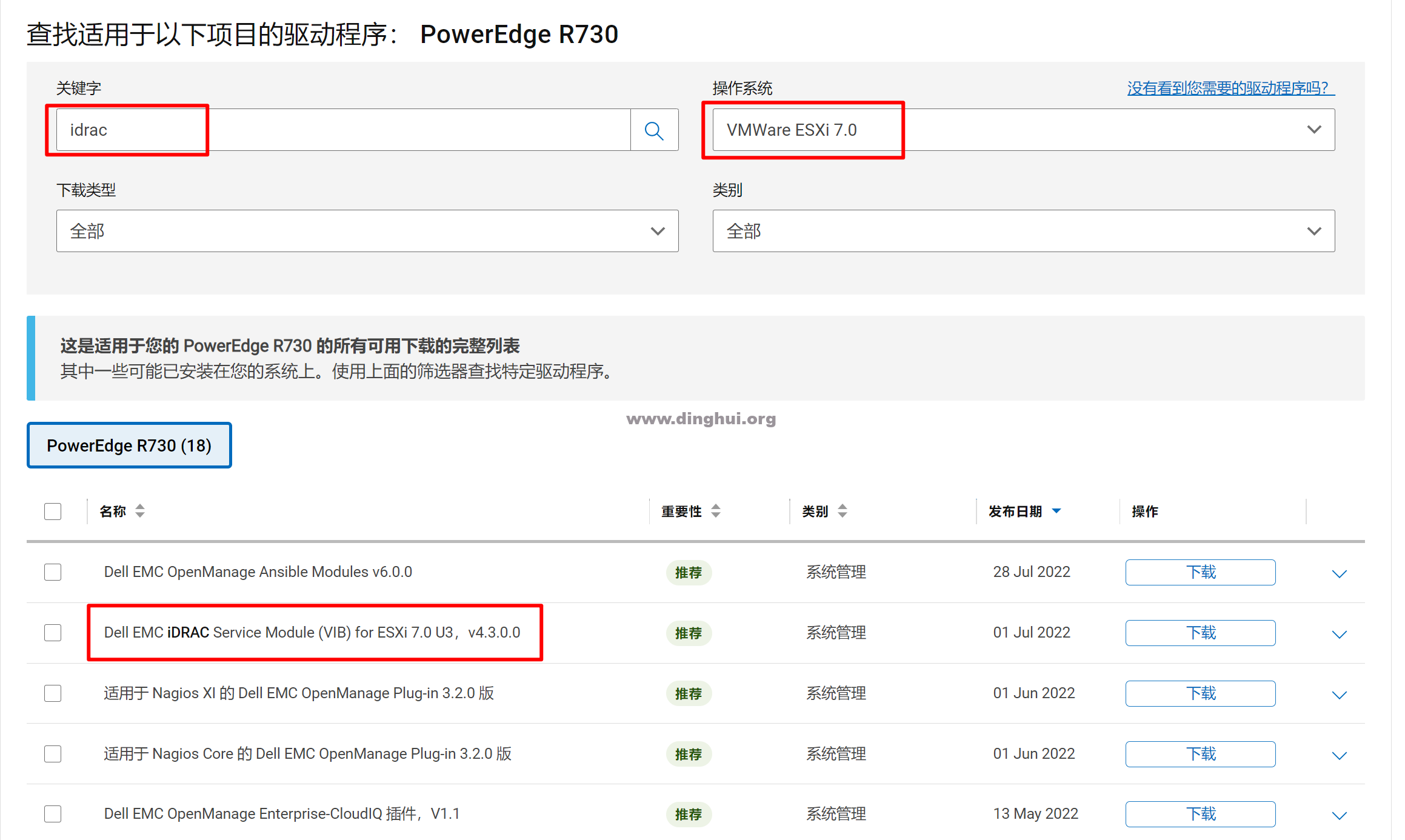
Task: Check the OpenManage Enterprise-CloudIQ row
Action: coord(53,814)
